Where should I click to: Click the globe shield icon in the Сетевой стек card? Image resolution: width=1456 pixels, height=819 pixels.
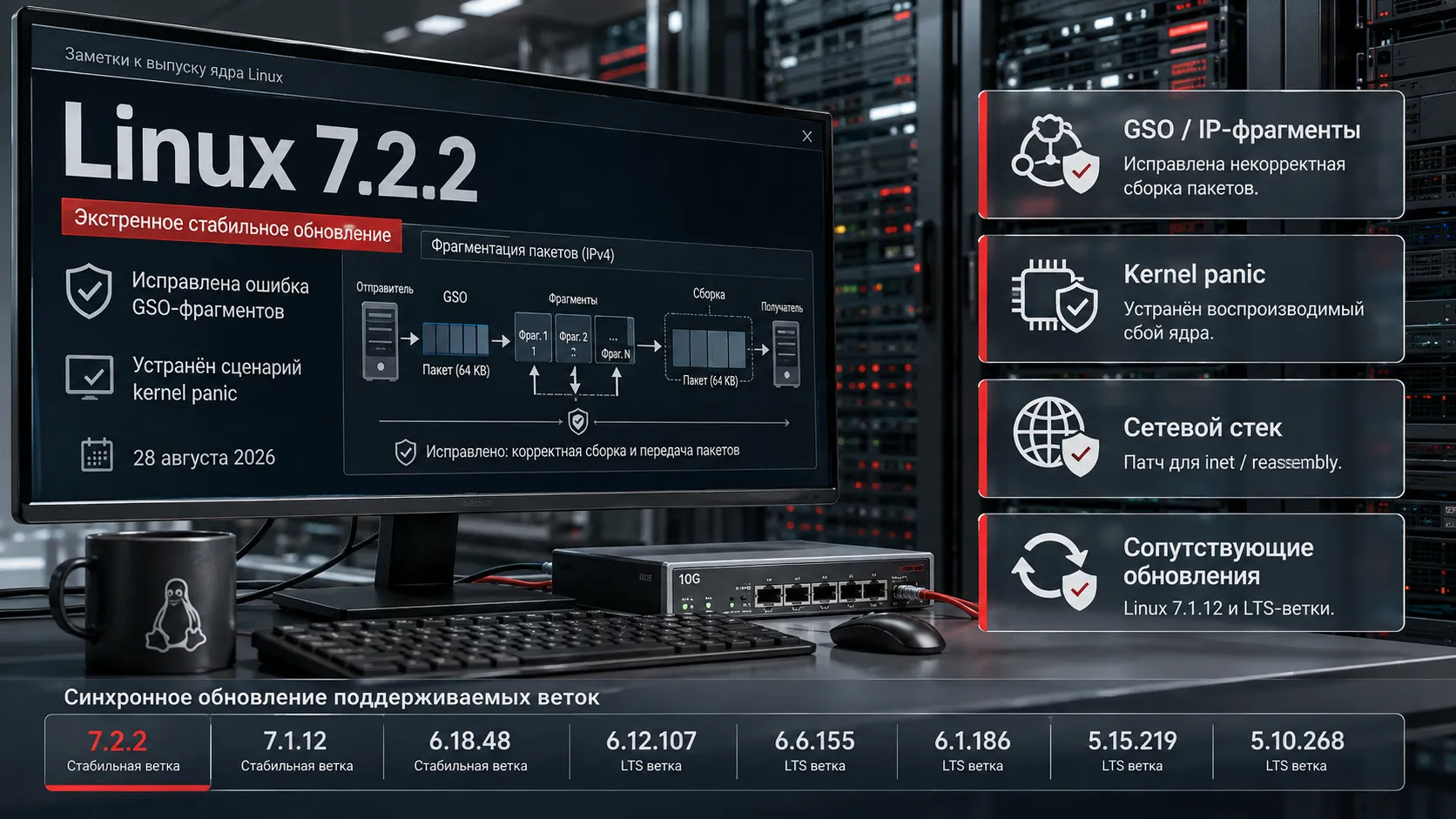1056,437
